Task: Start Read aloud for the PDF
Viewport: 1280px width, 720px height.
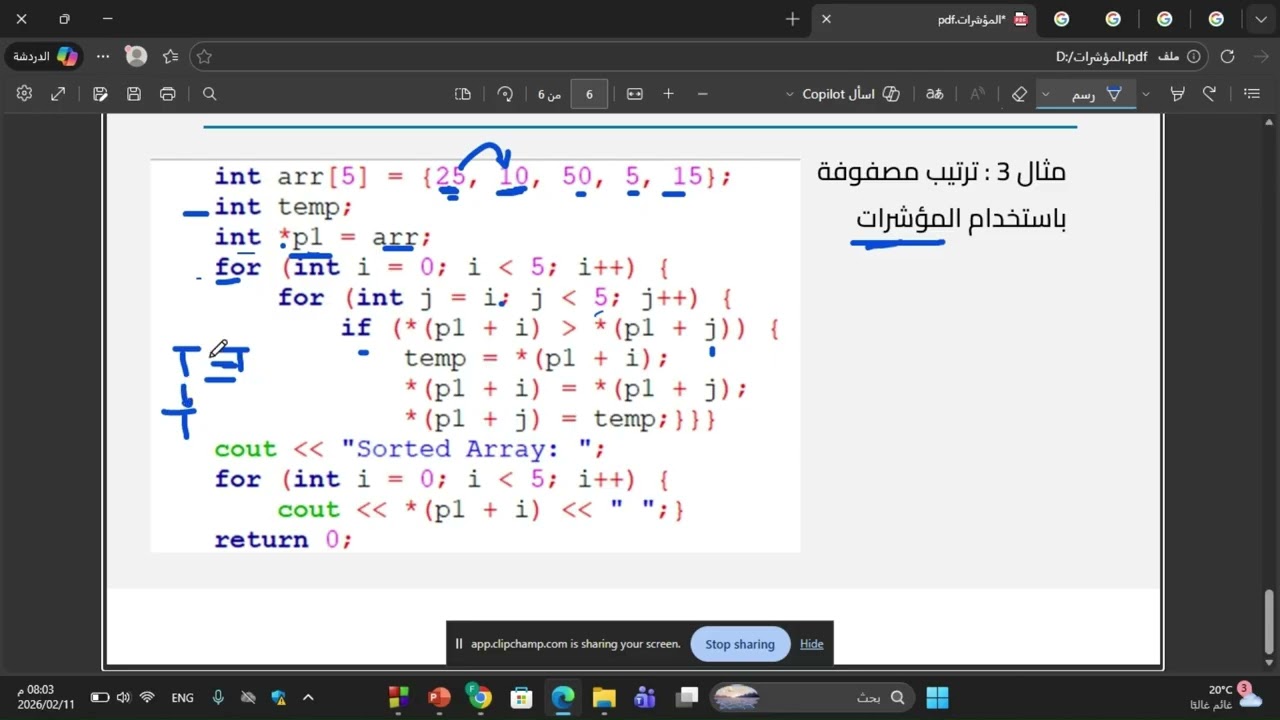Action: pyautogui.click(x=977, y=94)
